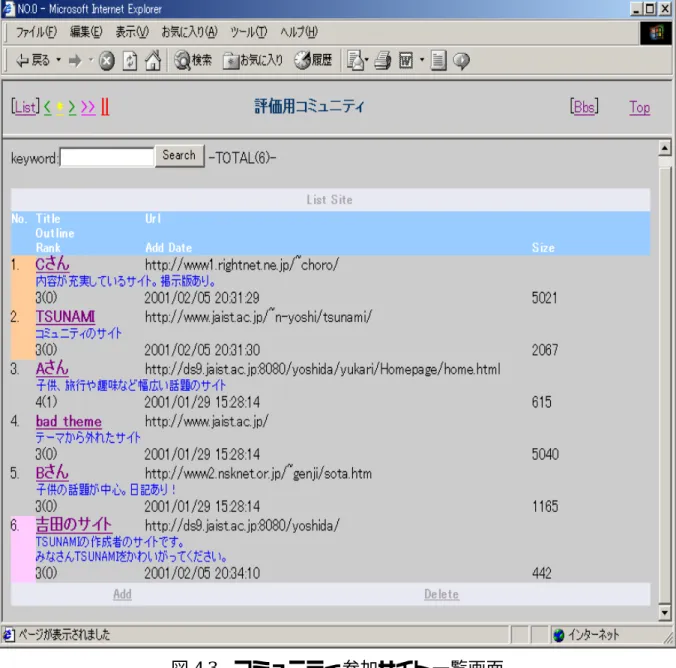Click the [List] link
676x668 pixels.
click(x=25, y=107)
